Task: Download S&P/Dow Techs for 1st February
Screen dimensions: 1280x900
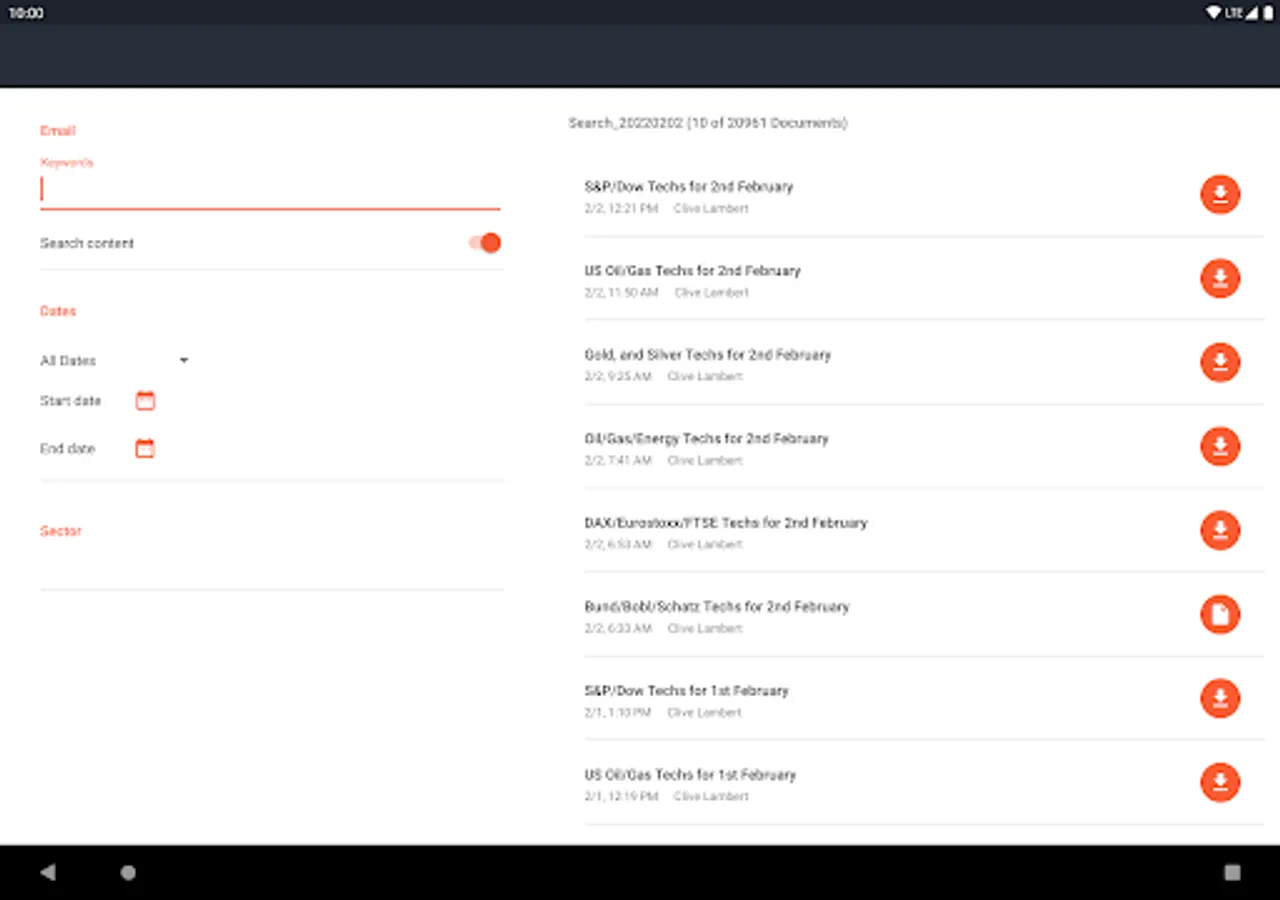Action: click(1220, 699)
